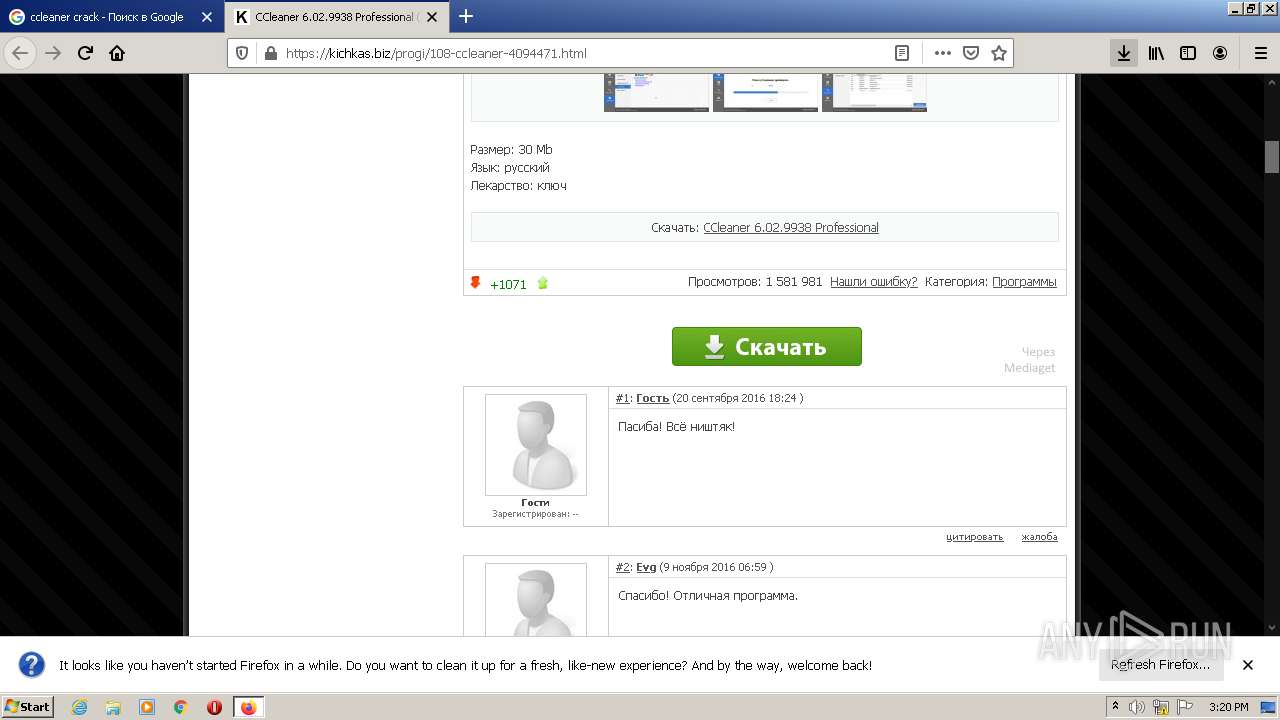Viewport: 1280px width, 720px height.
Task: Launch Internet Explorer from taskbar
Action: pyautogui.click(x=79, y=707)
